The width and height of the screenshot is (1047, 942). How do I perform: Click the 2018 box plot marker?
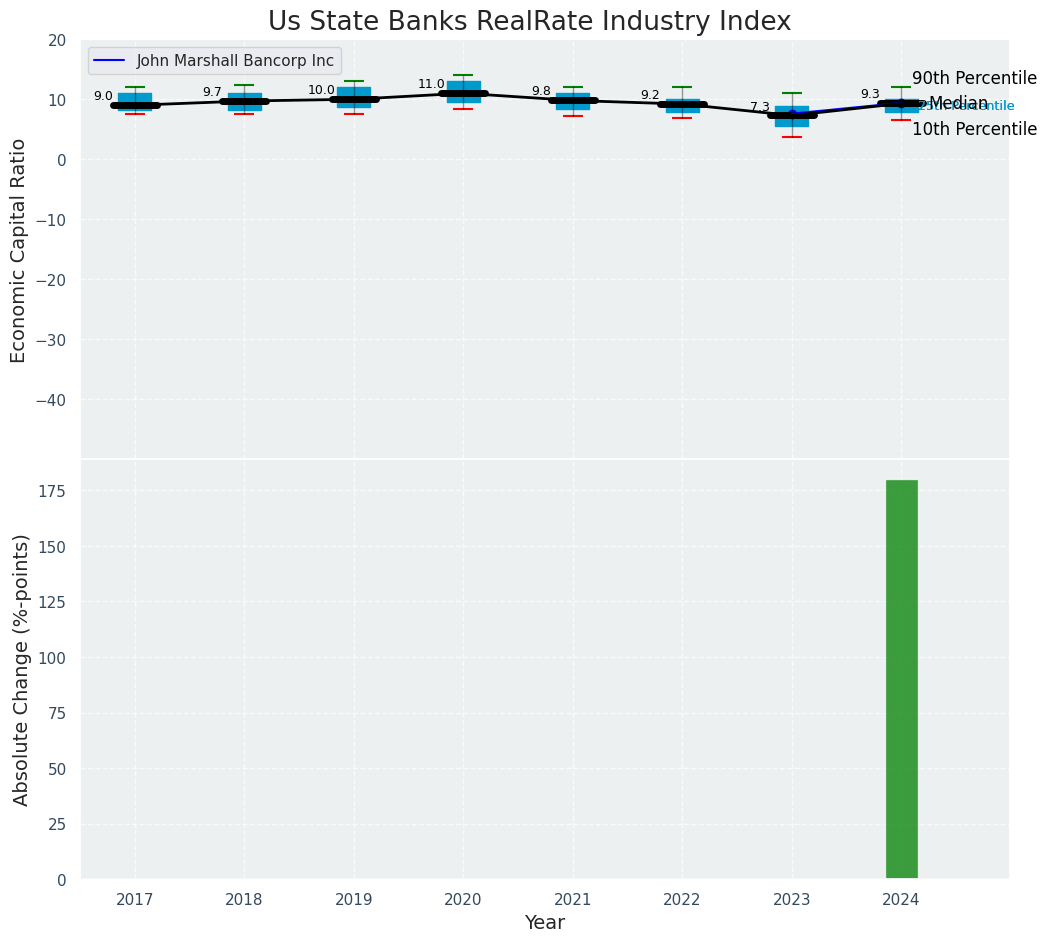(x=244, y=100)
